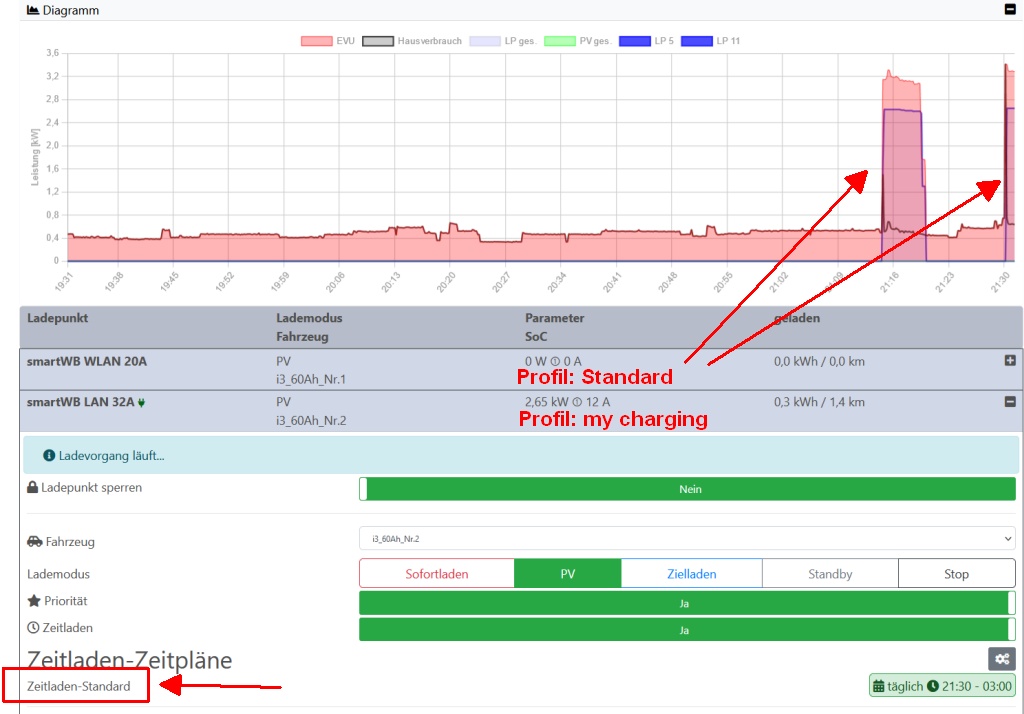The image size is (1024, 714).
Task: Open the Fahrzeug dropdown i3_60Ah_Nr.2
Action: (x=687, y=538)
